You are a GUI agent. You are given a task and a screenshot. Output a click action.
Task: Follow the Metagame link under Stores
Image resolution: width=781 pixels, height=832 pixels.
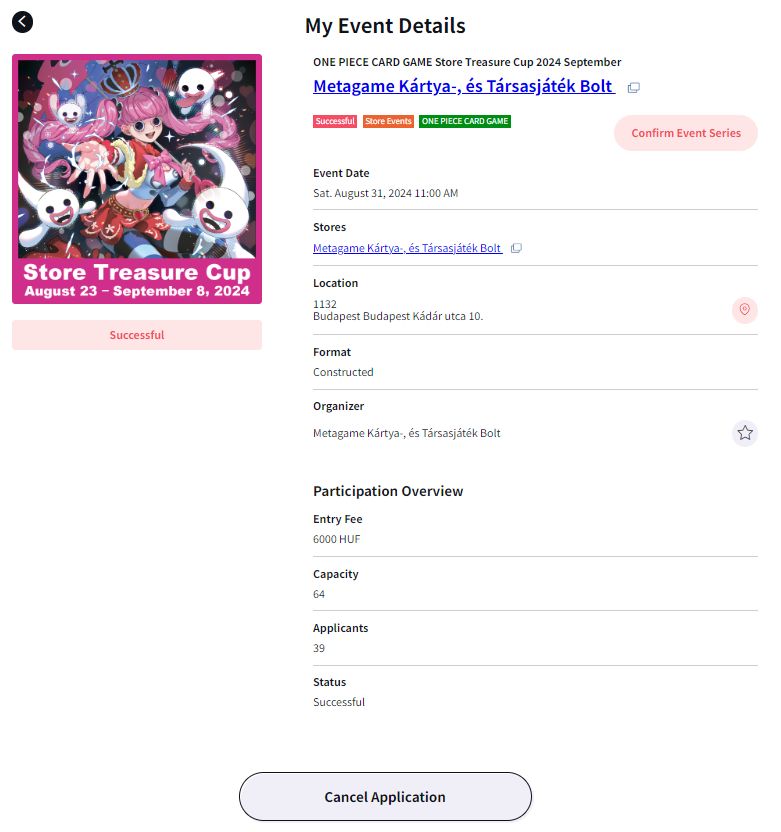pyautogui.click(x=407, y=248)
